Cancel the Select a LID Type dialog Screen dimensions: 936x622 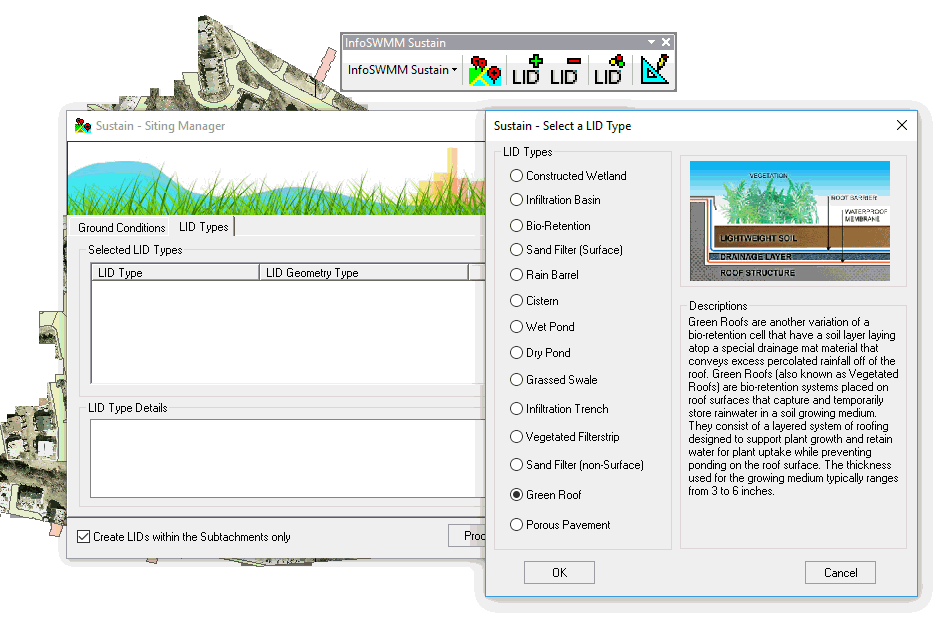coord(840,572)
